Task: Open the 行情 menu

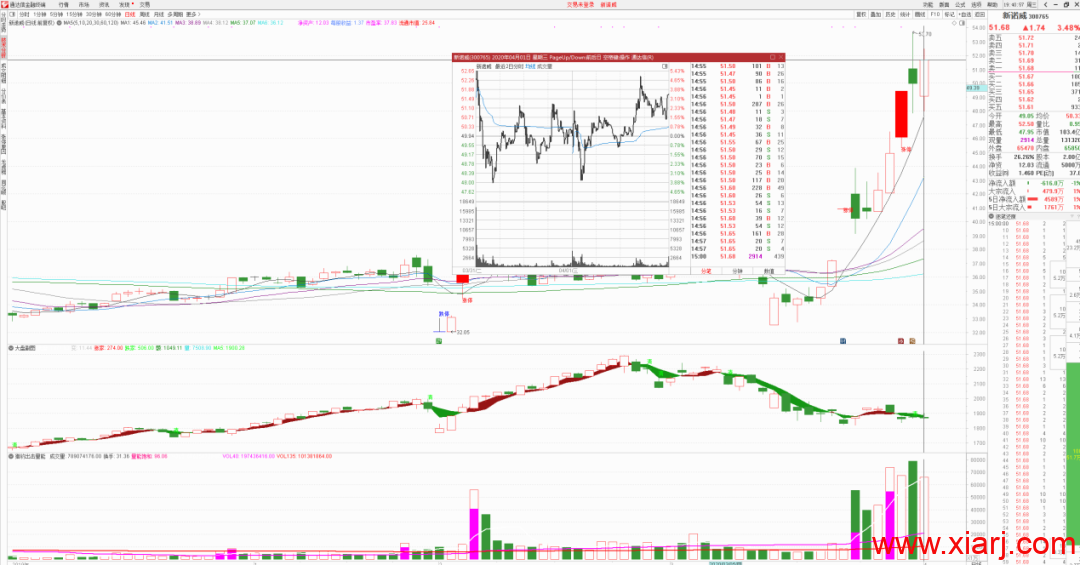Action: click(63, 4)
